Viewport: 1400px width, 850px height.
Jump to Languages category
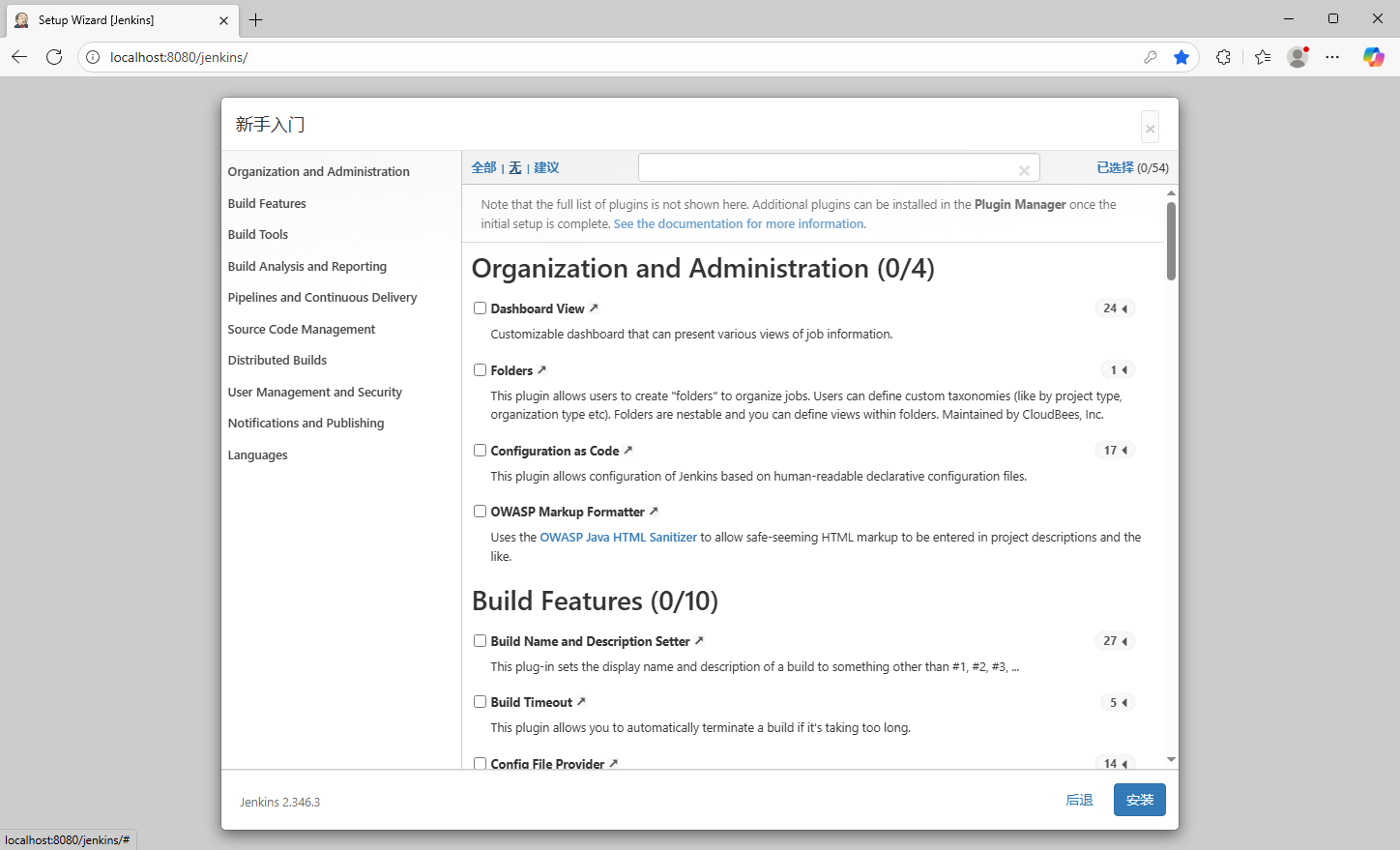click(x=258, y=454)
